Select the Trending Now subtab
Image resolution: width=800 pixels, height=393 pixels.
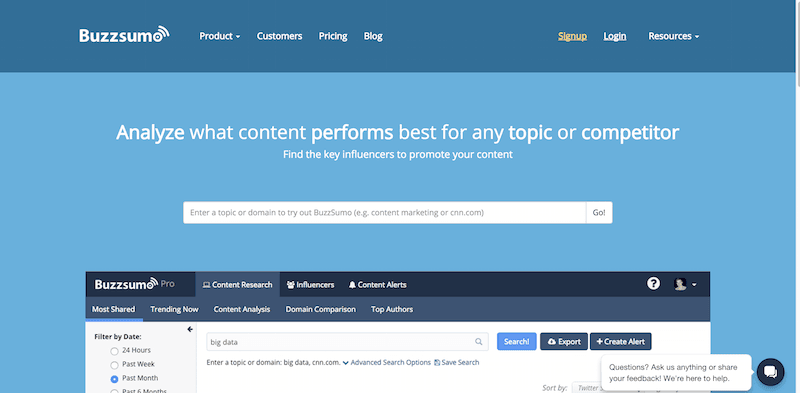174,309
